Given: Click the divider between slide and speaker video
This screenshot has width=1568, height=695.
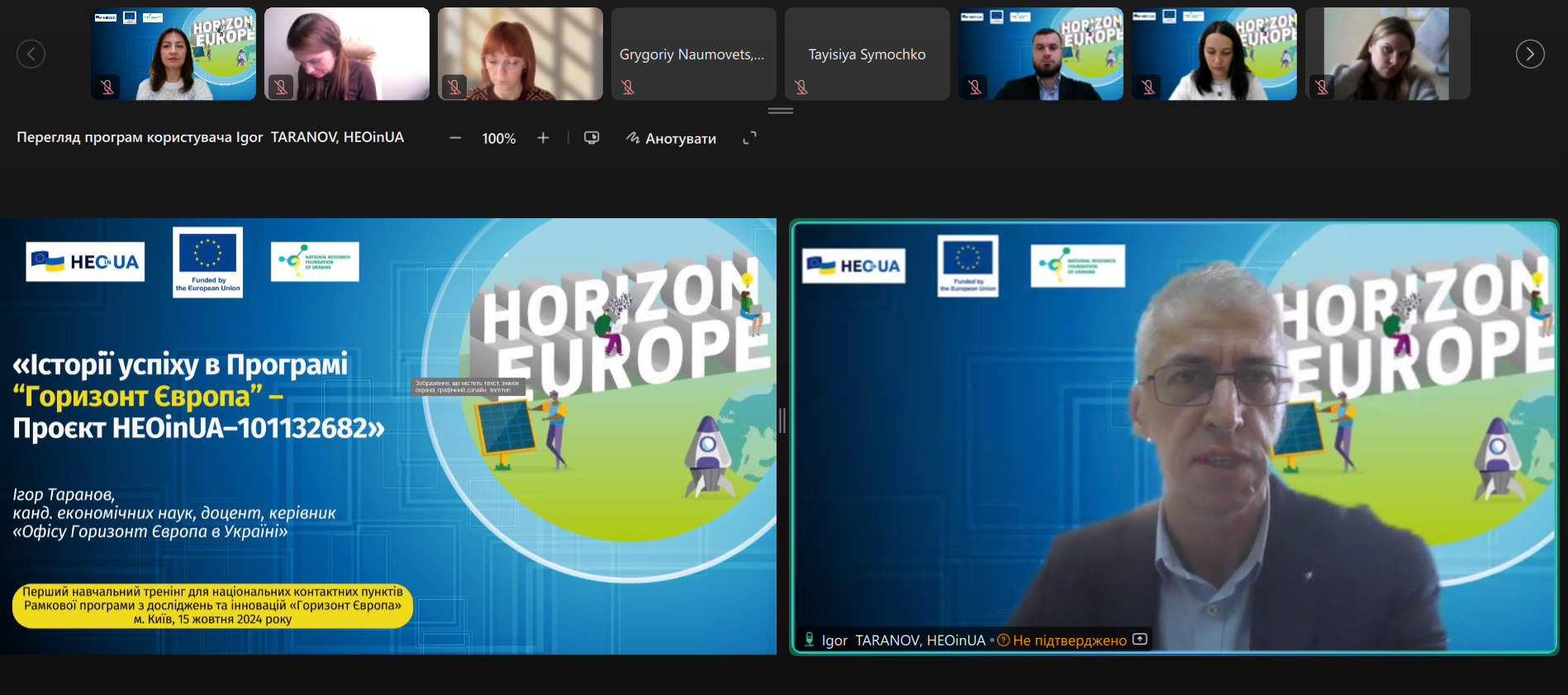Looking at the screenshot, I should coord(782,421).
